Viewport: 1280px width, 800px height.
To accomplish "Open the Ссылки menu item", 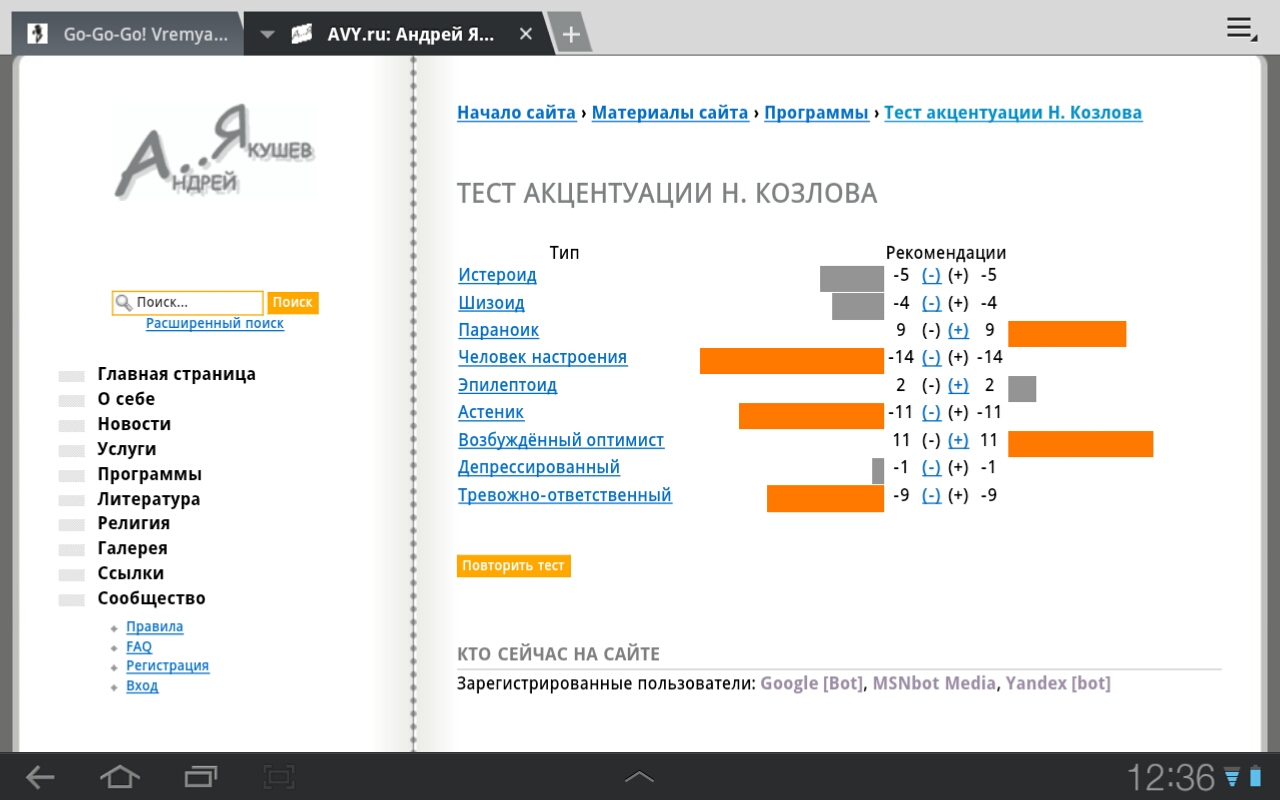I will 130,573.
